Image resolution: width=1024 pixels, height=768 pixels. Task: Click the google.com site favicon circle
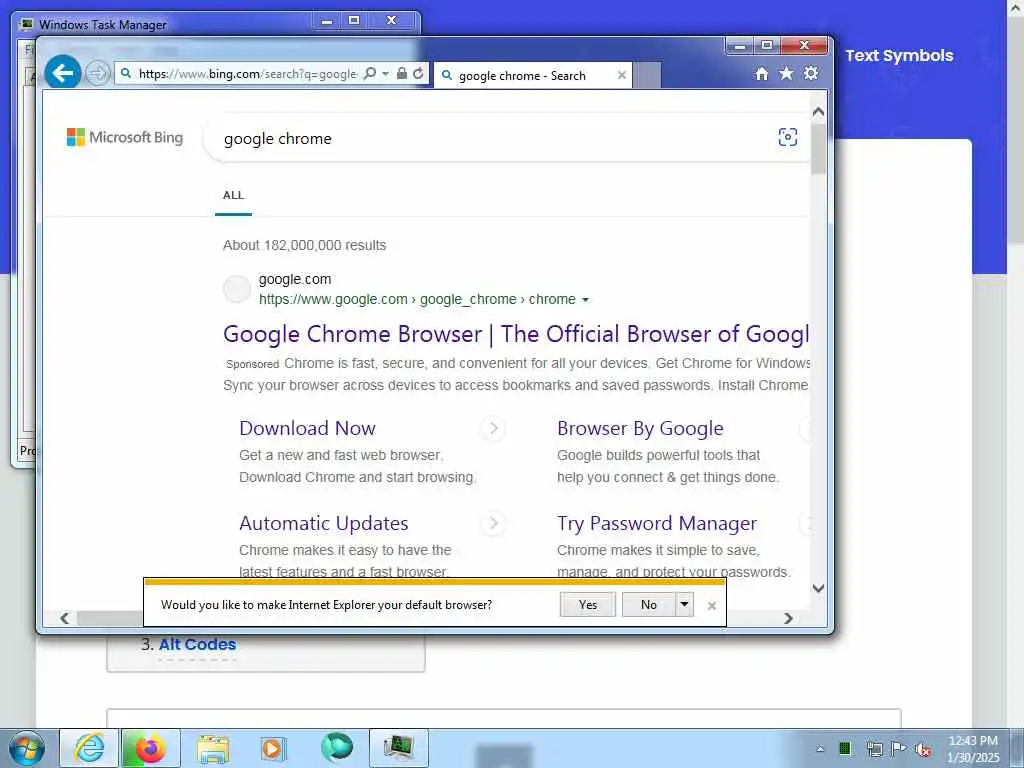click(x=236, y=289)
